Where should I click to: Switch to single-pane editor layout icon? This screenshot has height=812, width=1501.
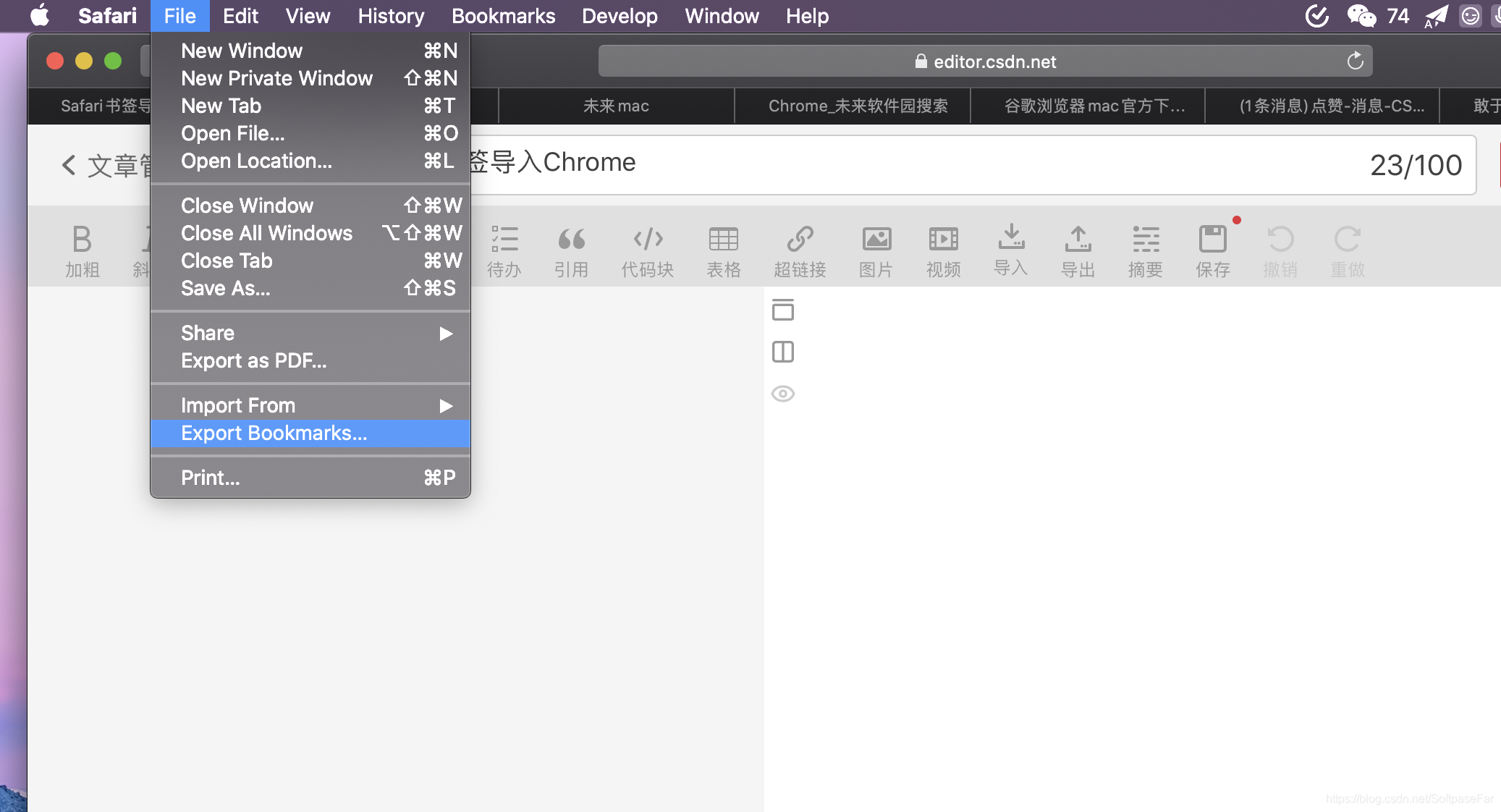[783, 310]
